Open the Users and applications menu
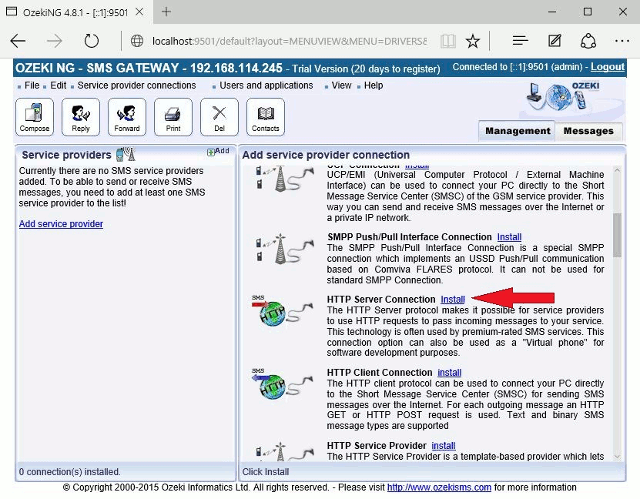Image resolution: width=640 pixels, height=499 pixels. pos(266,86)
